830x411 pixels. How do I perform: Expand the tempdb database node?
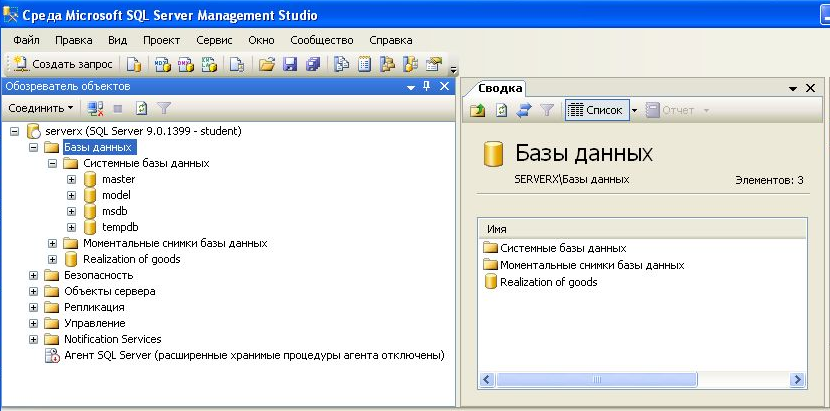(x=71, y=227)
